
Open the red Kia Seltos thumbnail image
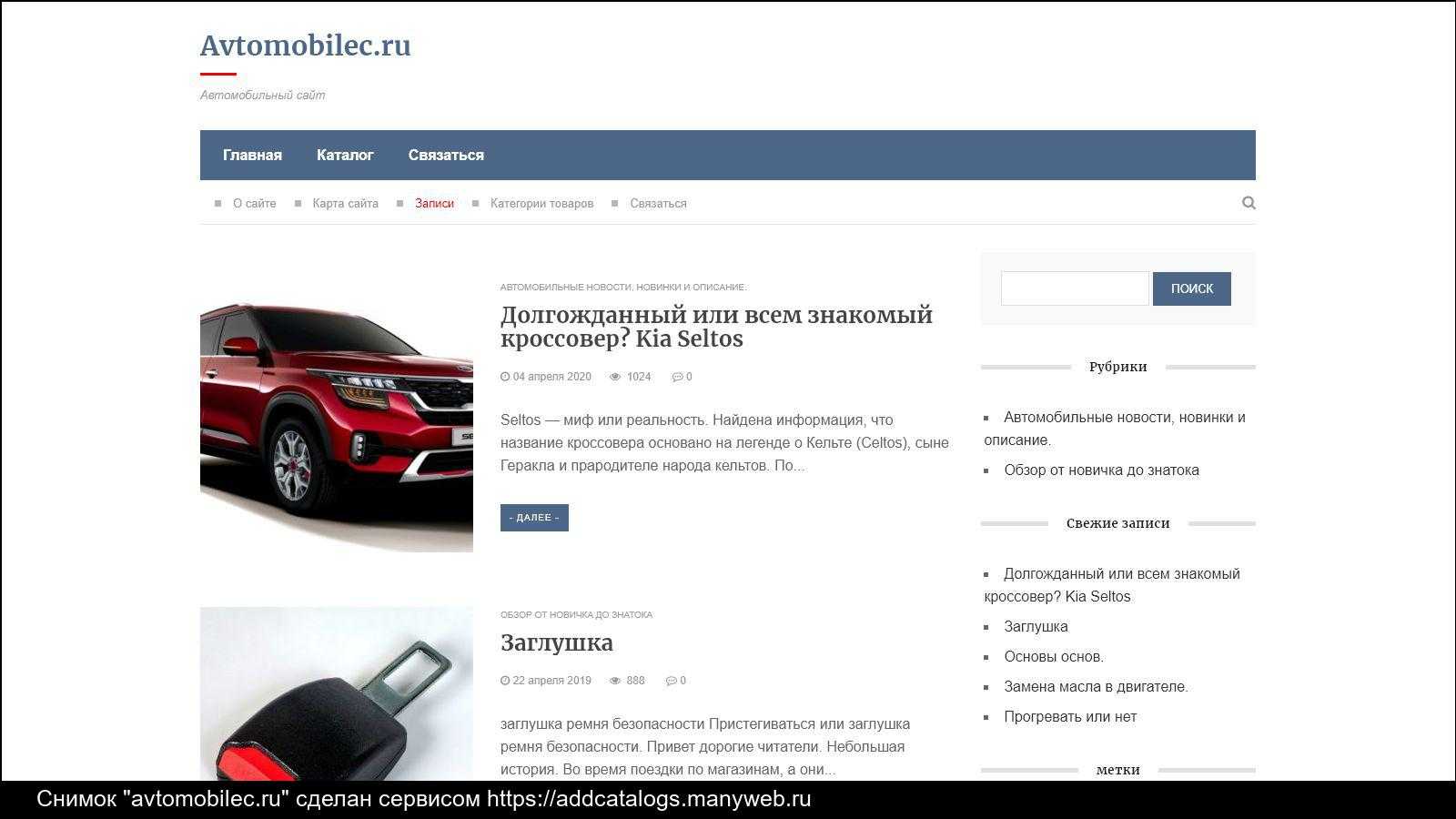click(x=337, y=416)
